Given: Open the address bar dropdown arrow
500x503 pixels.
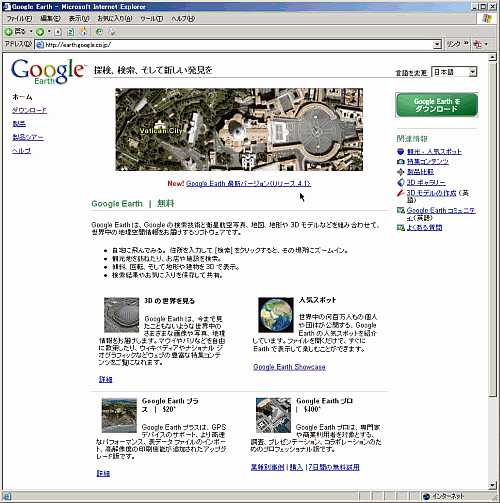Looking at the screenshot, I should 437,44.
